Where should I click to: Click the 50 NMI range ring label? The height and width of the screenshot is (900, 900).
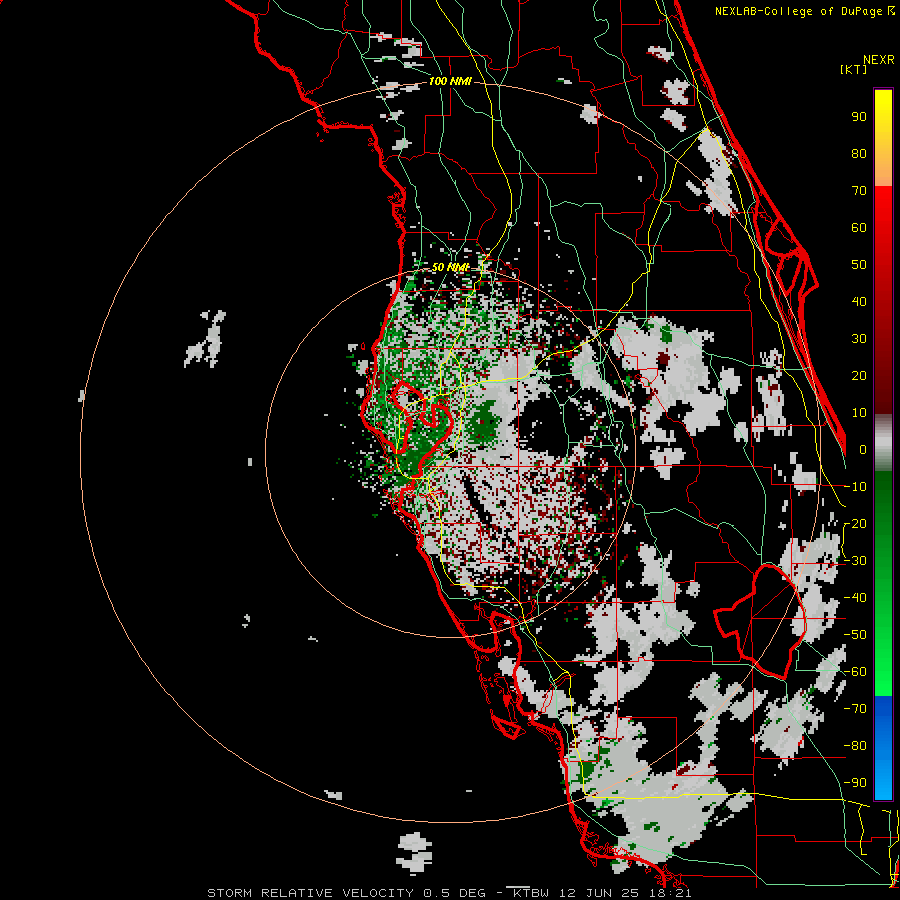click(x=451, y=267)
